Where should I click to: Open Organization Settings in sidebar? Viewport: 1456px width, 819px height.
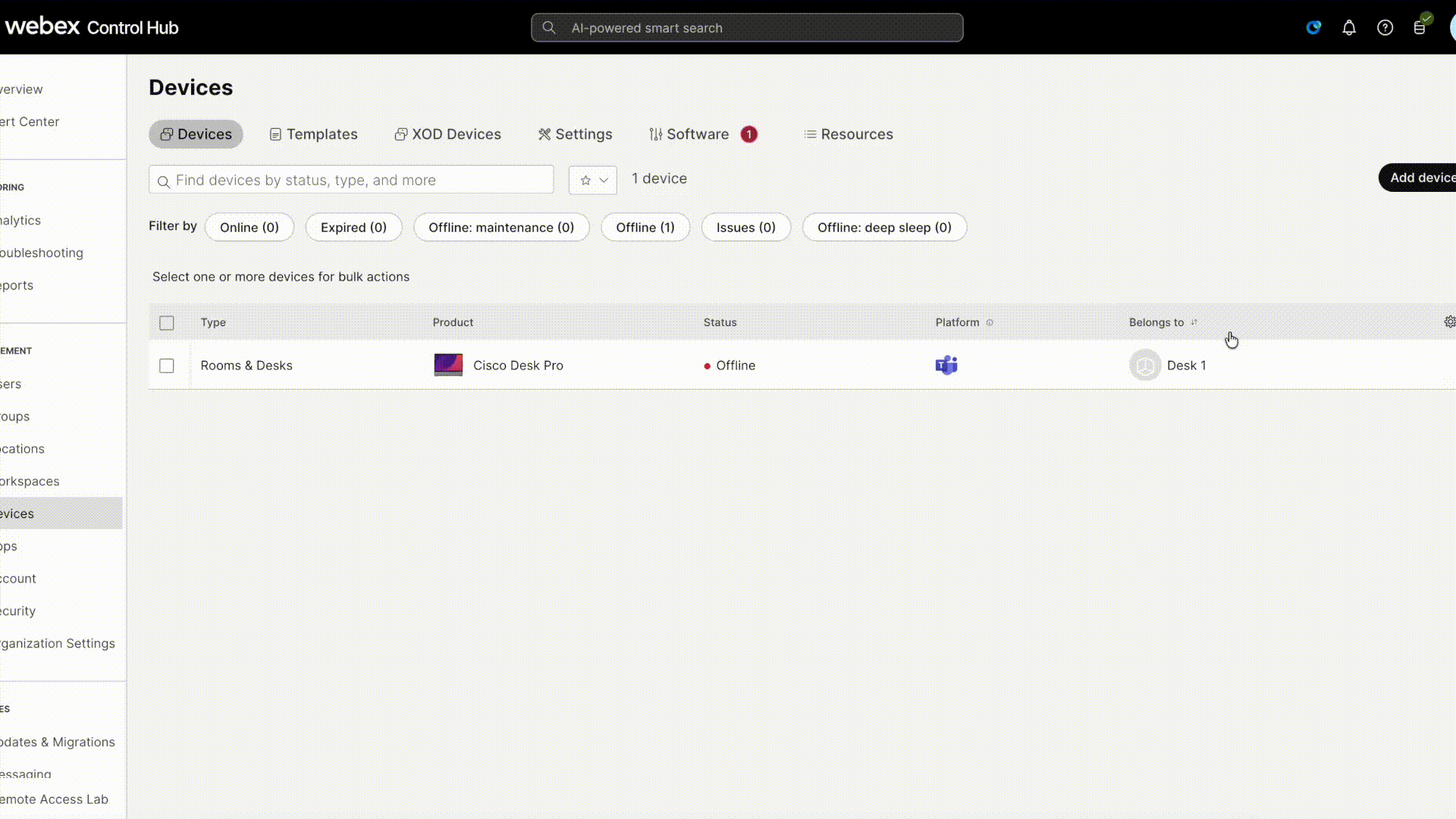[58, 643]
